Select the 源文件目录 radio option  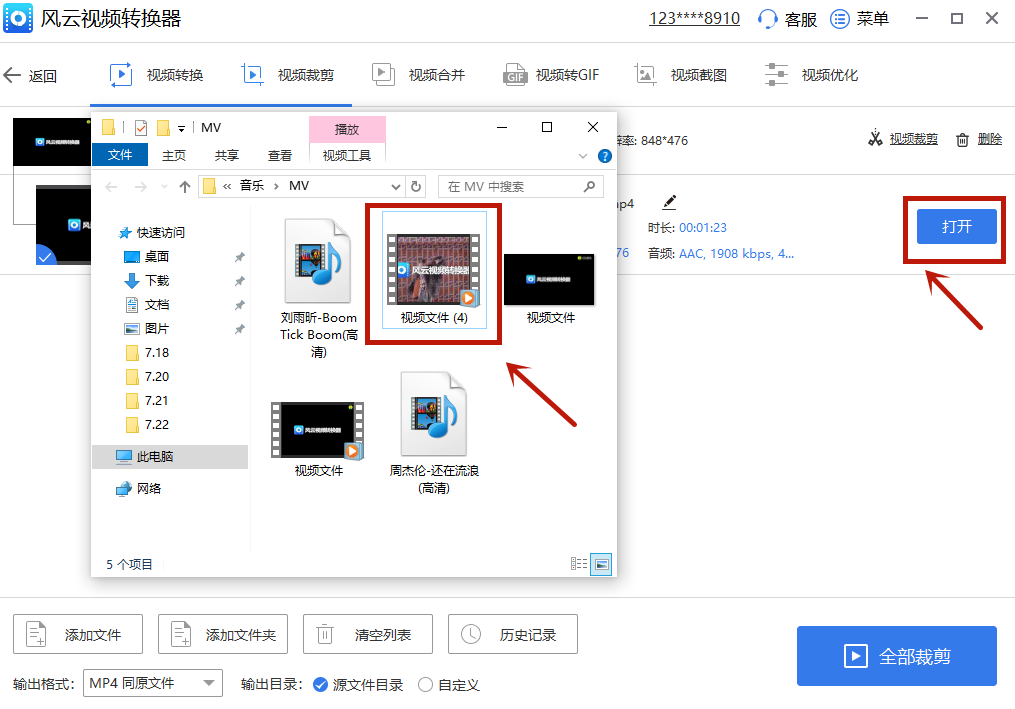(x=320, y=684)
